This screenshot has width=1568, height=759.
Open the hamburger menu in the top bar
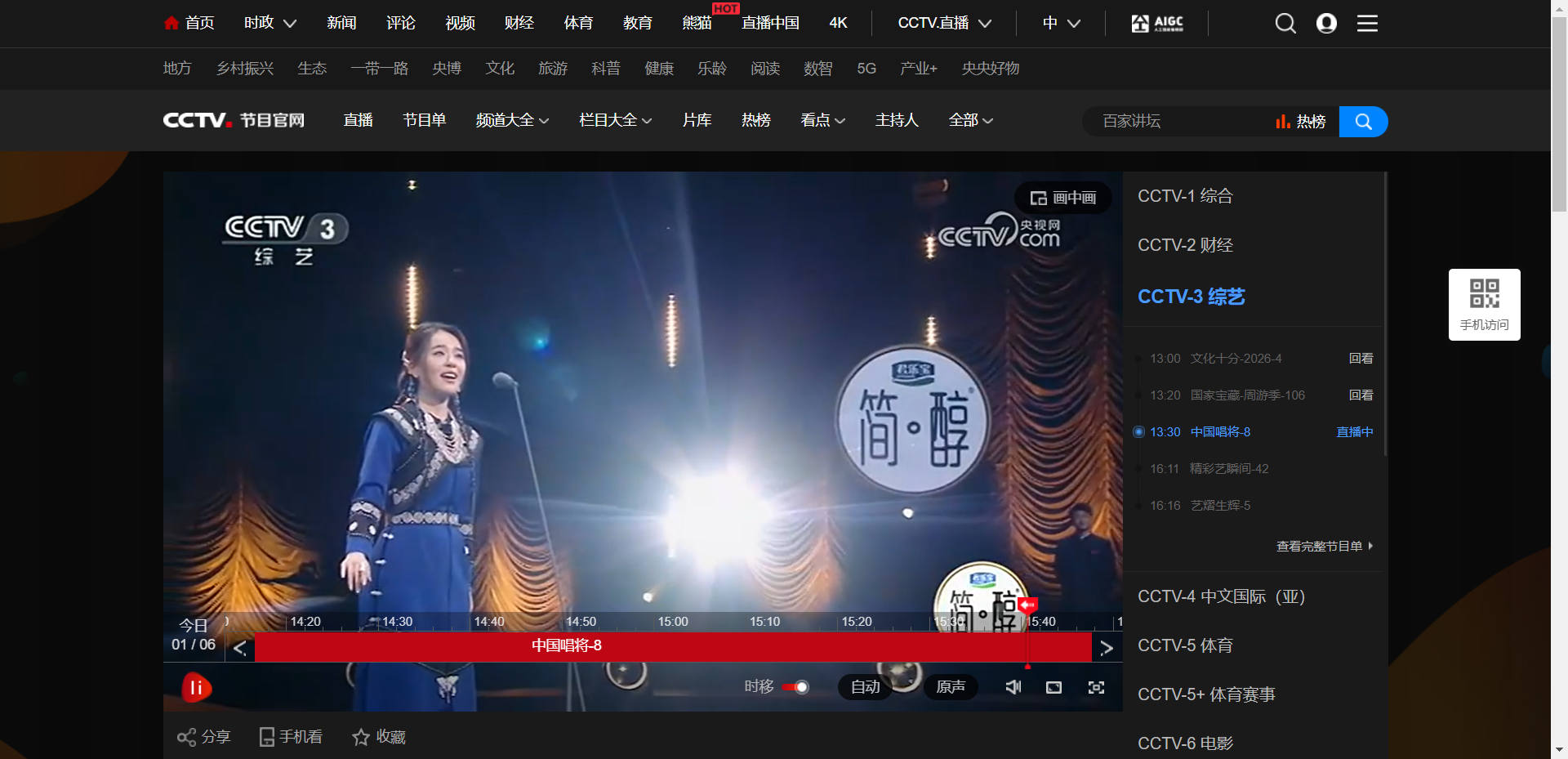(x=1367, y=24)
